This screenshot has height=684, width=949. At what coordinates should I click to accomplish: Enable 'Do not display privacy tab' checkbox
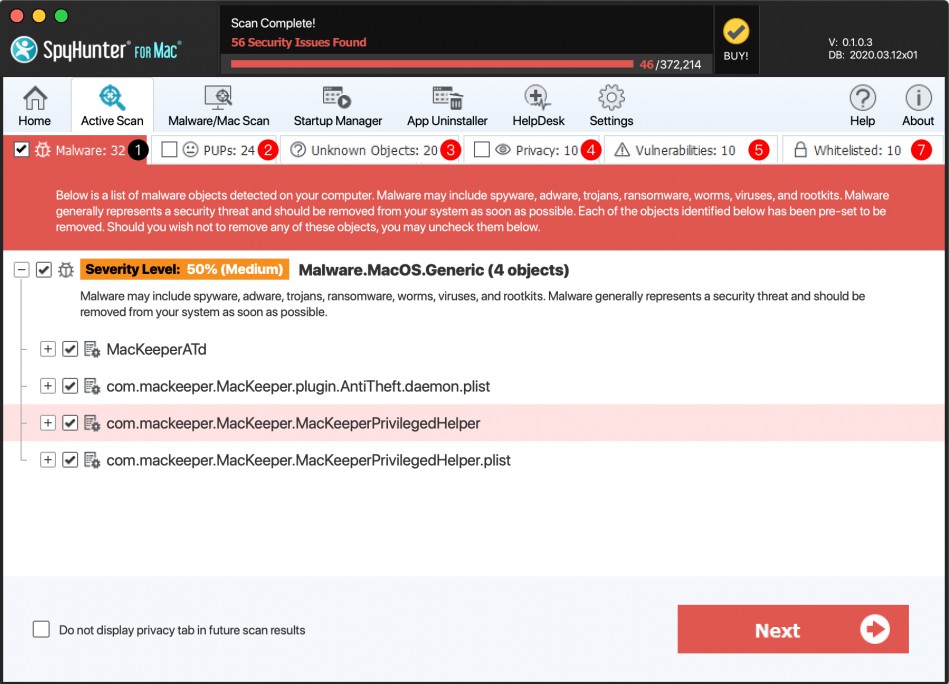41,629
